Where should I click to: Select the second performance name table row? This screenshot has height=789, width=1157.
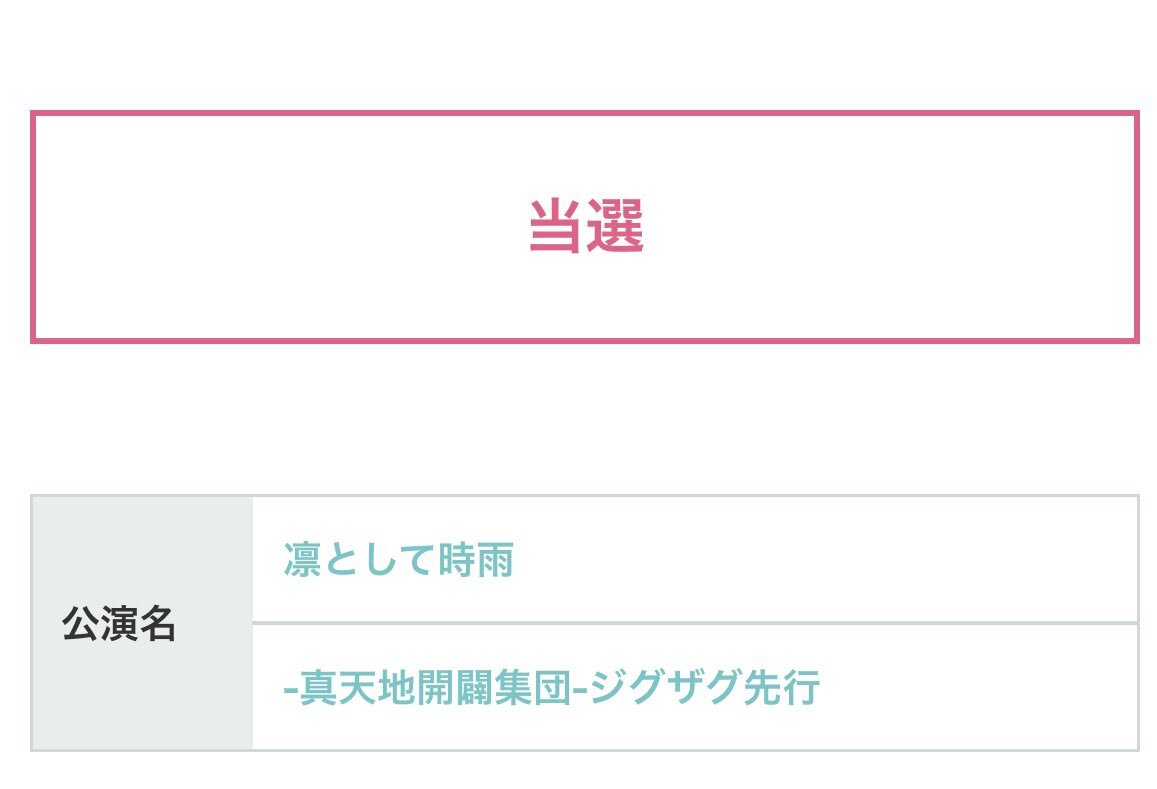point(694,687)
